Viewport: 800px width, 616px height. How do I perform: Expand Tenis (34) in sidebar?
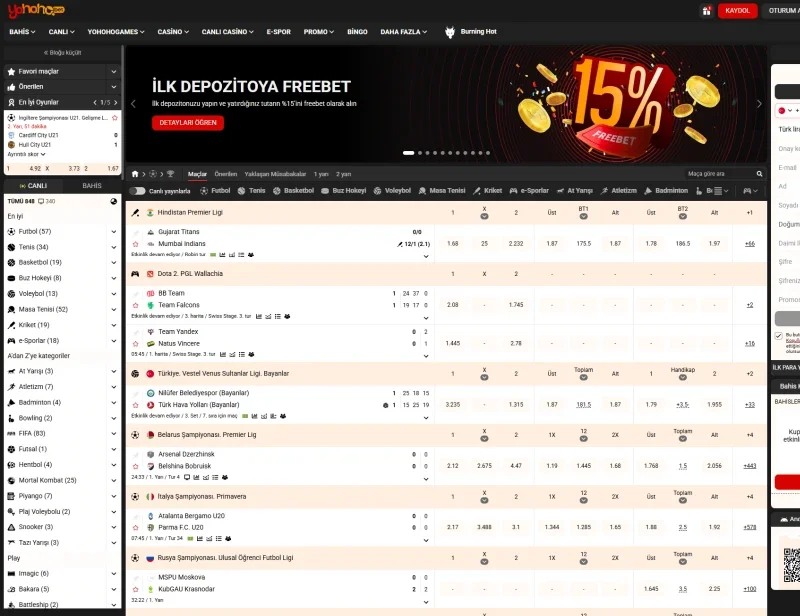(113, 248)
